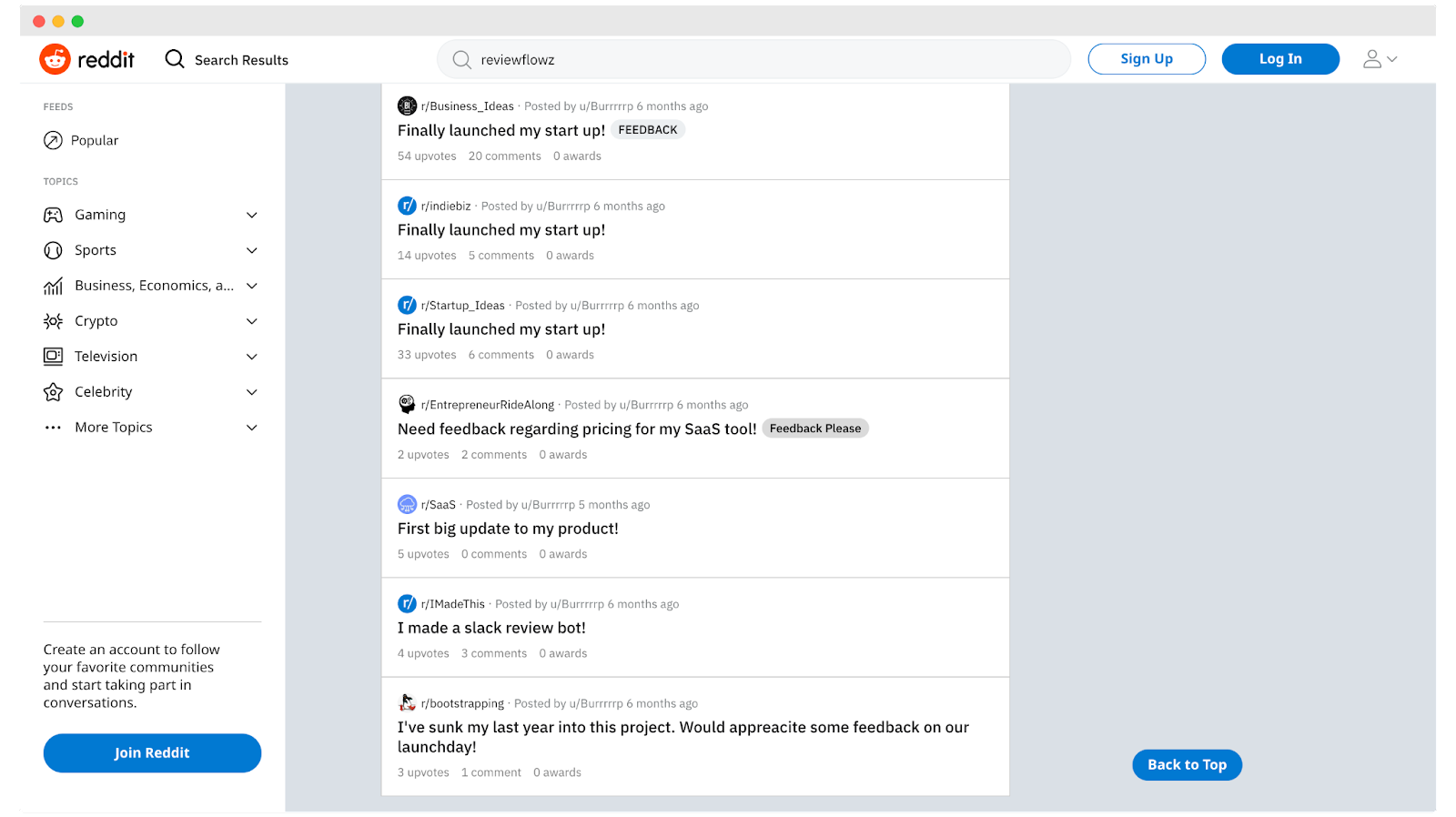1456x817 pixels.
Task: Click the Popular feed arrow icon
Action: (54, 140)
